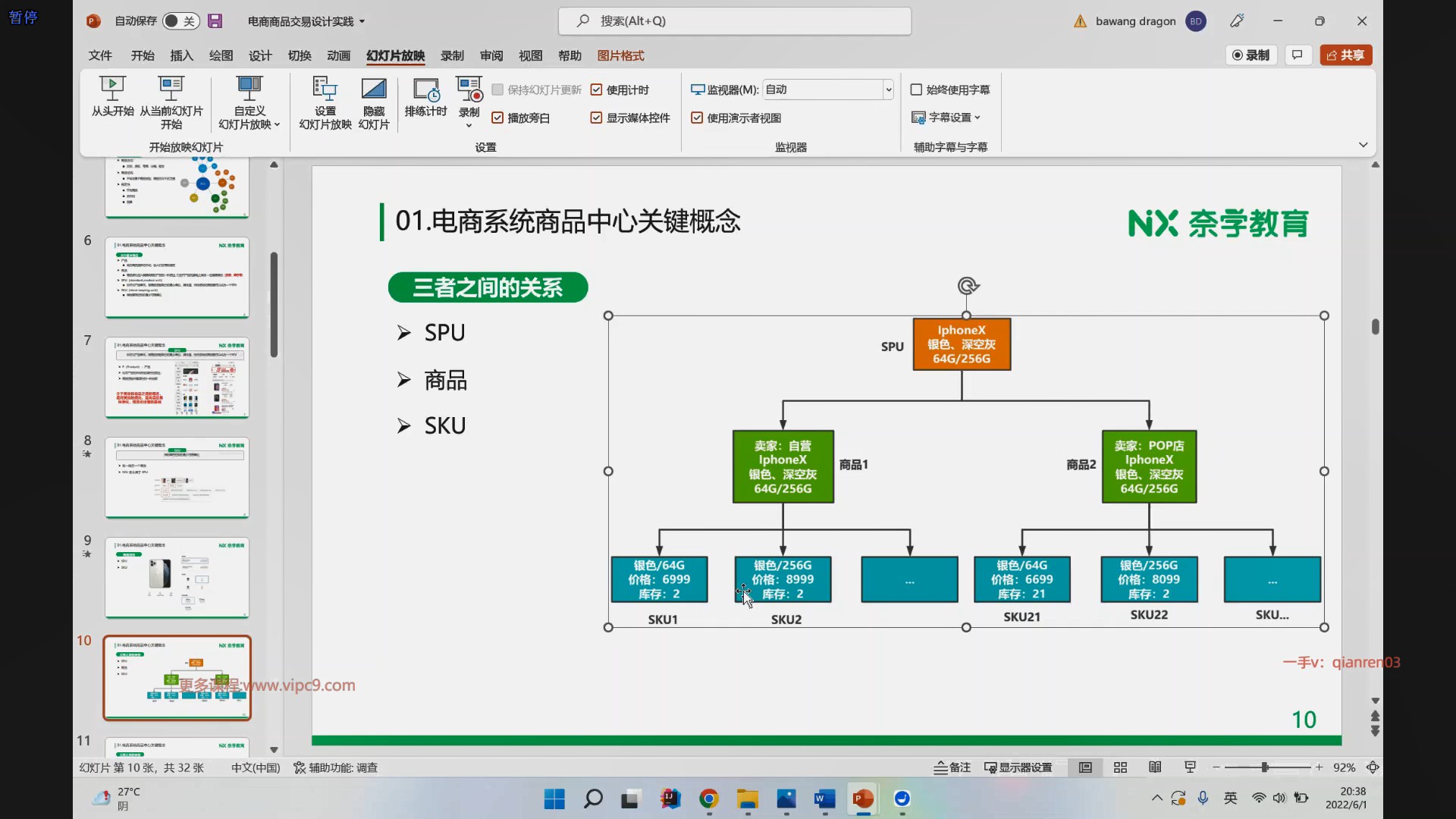Screen dimensions: 1456x819
Task: Toggle the AutoSave switch
Action: click(x=180, y=21)
